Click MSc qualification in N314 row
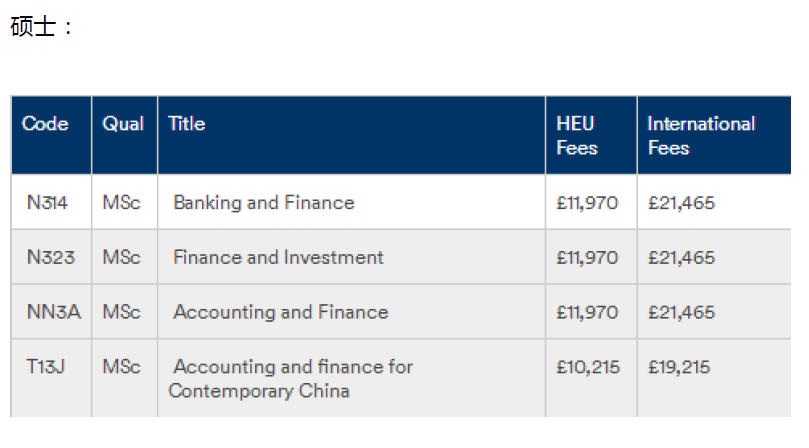809x448 pixels. 121,202
